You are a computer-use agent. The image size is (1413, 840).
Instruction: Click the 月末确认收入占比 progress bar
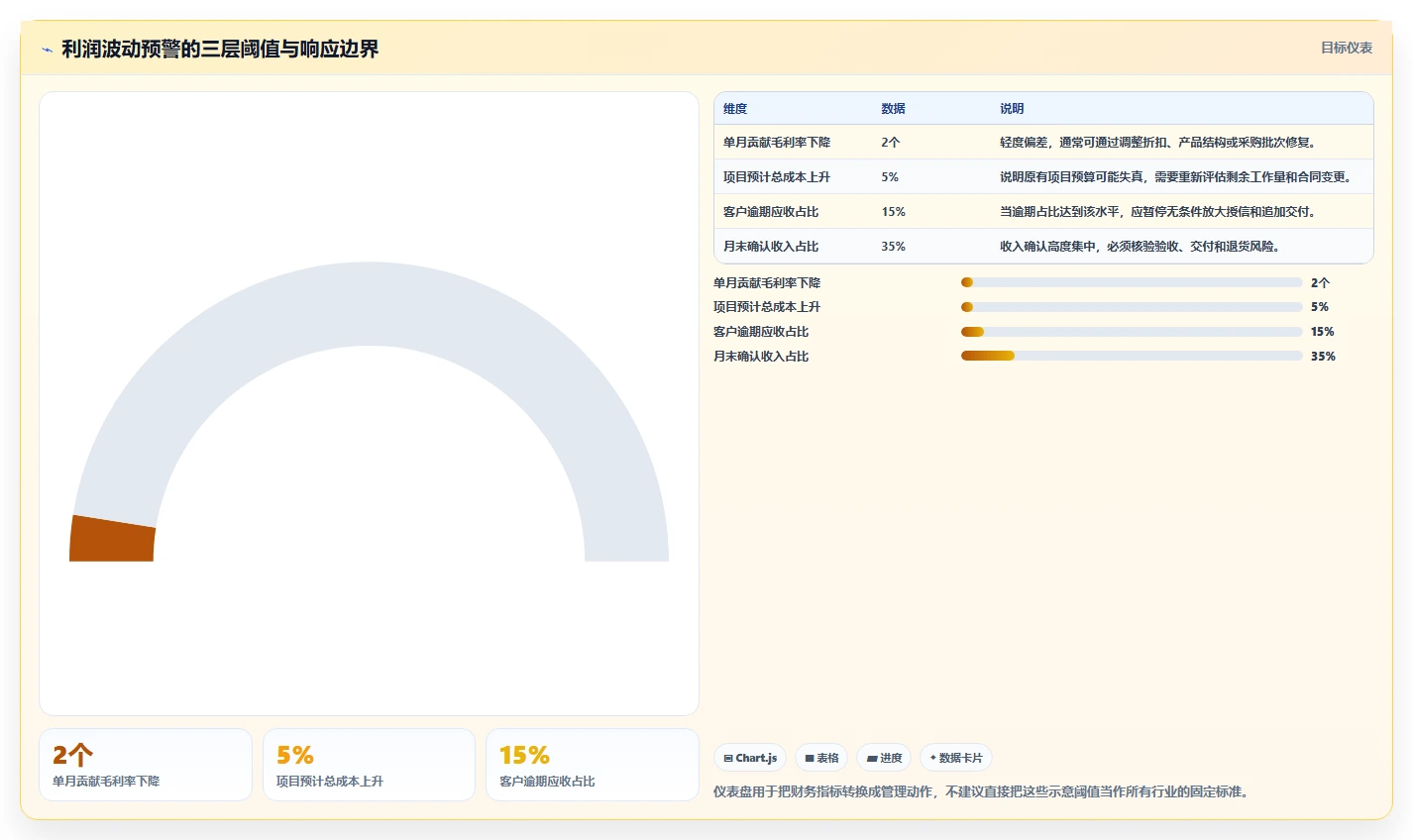pos(1132,356)
